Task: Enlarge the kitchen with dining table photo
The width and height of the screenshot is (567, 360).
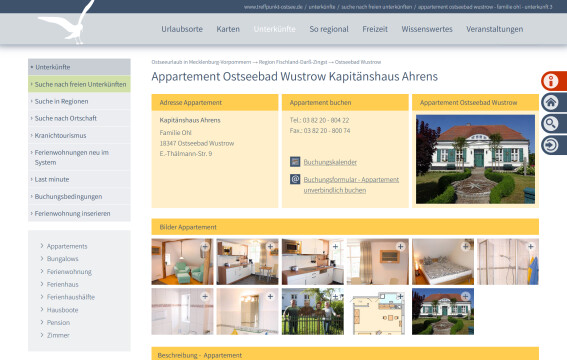Action: click(x=247, y=261)
